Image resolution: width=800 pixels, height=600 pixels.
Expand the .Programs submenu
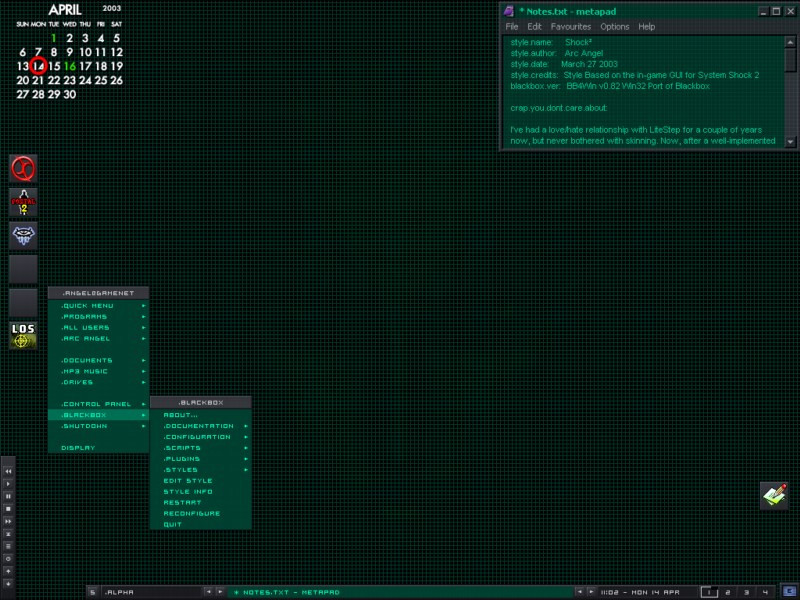[x=98, y=317]
